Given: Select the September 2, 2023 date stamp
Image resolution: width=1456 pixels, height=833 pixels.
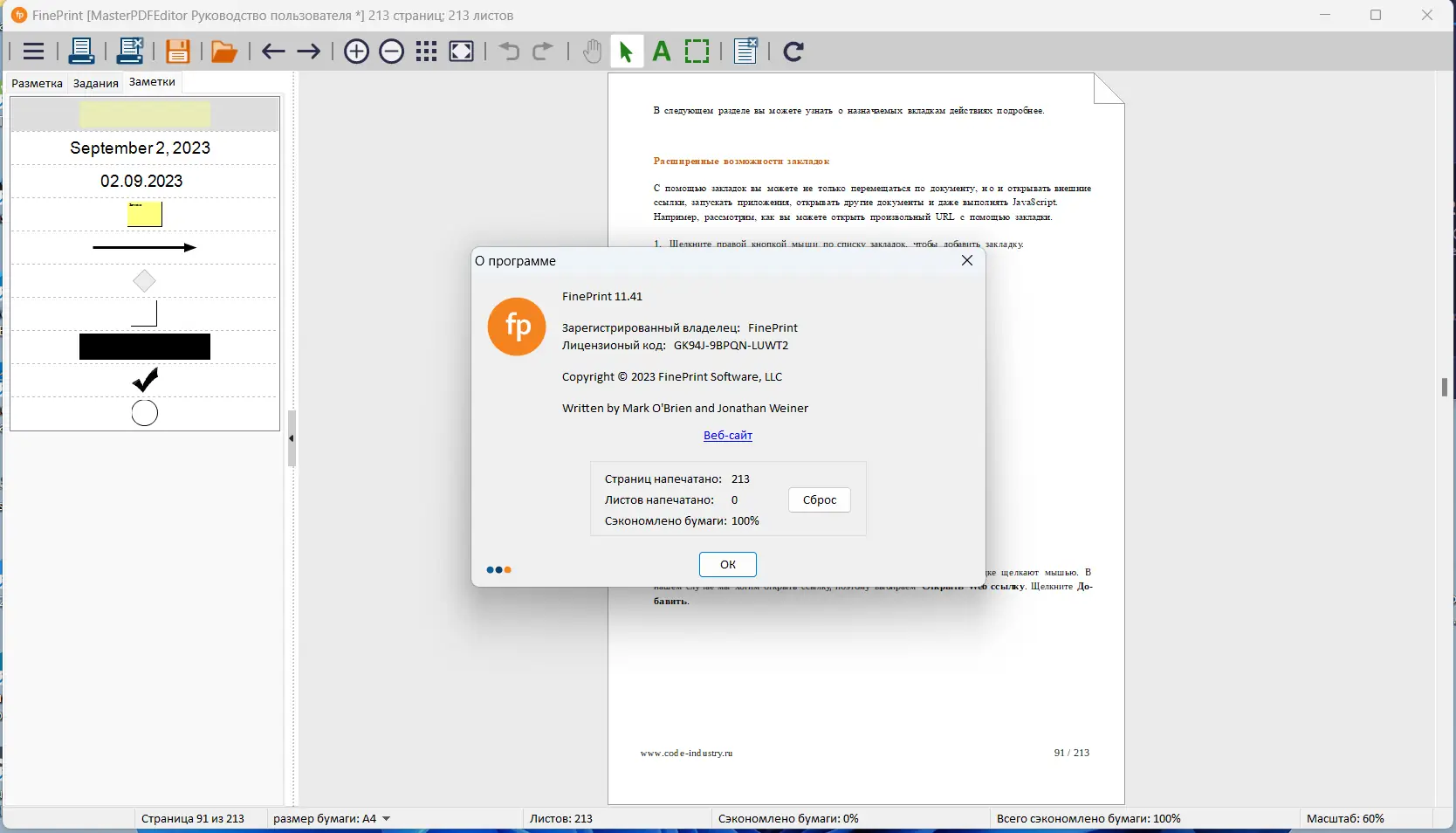Looking at the screenshot, I should (x=141, y=148).
